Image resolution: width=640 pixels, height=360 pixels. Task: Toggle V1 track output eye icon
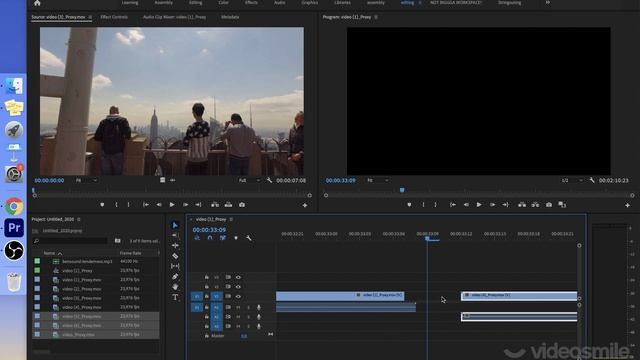tap(238, 296)
